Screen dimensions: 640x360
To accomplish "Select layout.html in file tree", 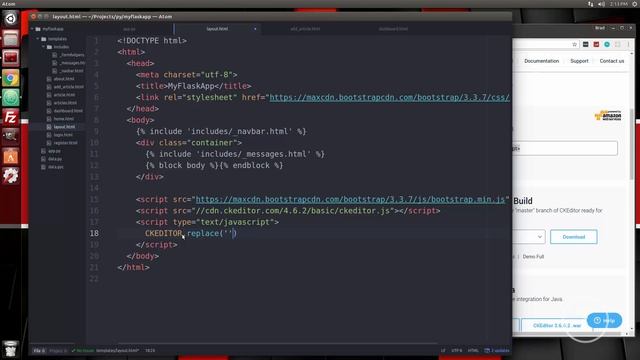I will click(x=64, y=127).
